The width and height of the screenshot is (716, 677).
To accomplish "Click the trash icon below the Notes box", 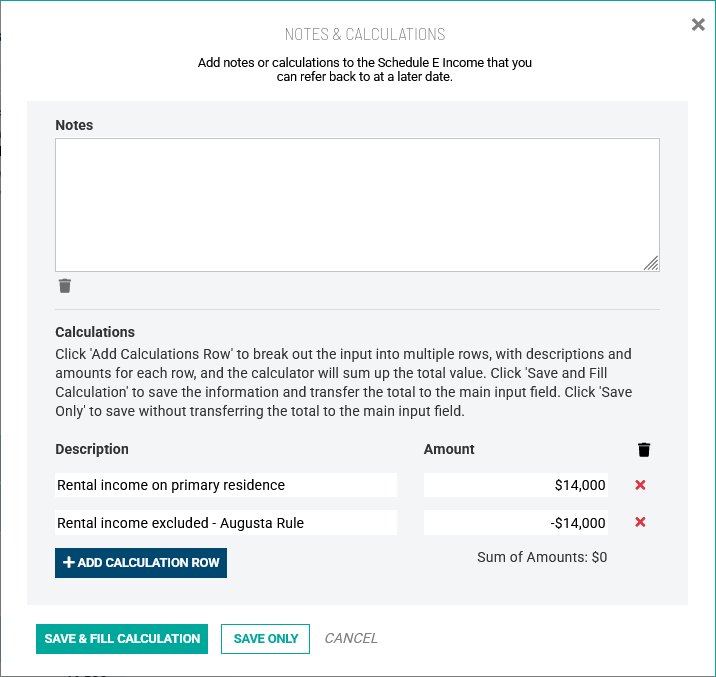I will pyautogui.click(x=65, y=286).
